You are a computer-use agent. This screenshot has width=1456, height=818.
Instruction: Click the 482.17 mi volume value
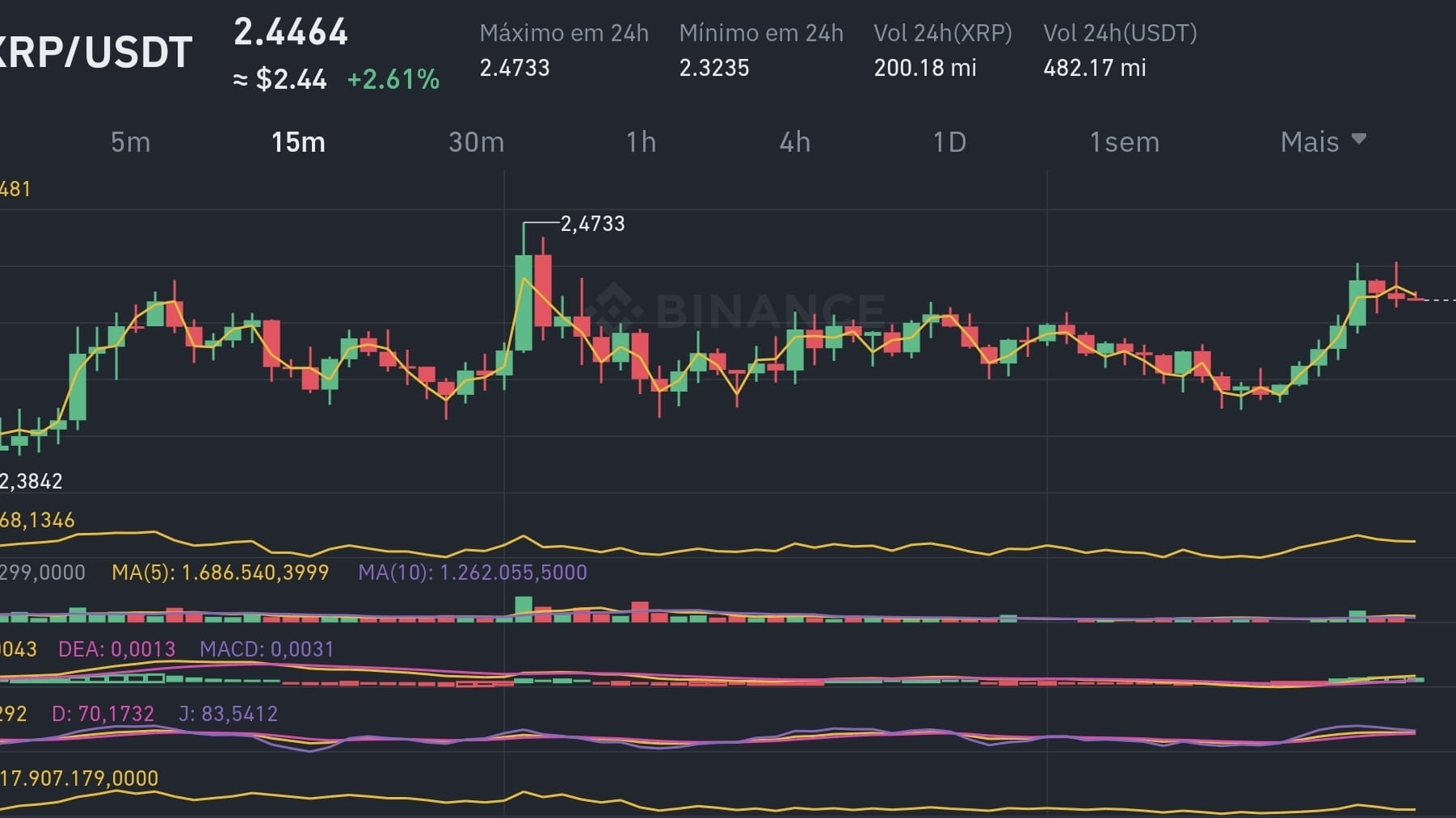tap(1095, 68)
